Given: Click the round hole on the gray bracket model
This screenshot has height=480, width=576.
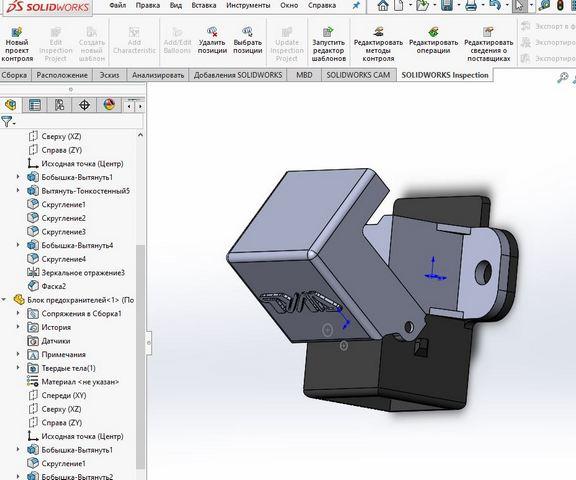Looking at the screenshot, I should pos(483,272).
